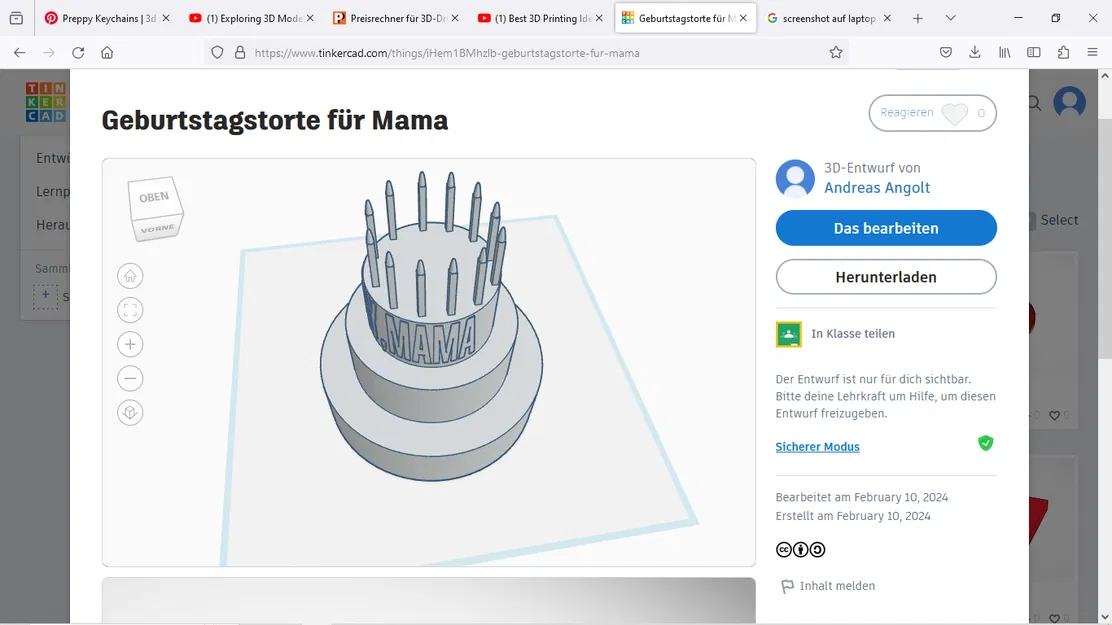Open the Sicherer Modus link
Image resolution: width=1112 pixels, height=625 pixels.
817,447
